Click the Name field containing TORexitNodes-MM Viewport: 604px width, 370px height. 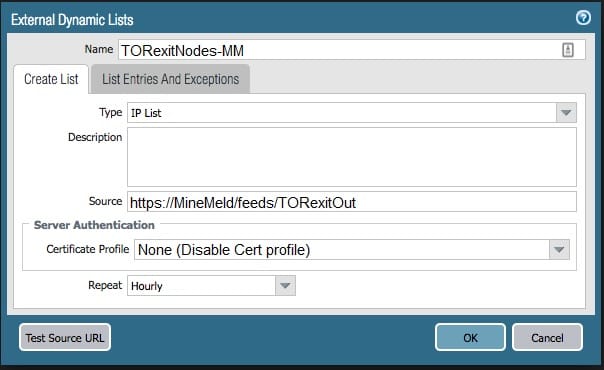point(352,50)
